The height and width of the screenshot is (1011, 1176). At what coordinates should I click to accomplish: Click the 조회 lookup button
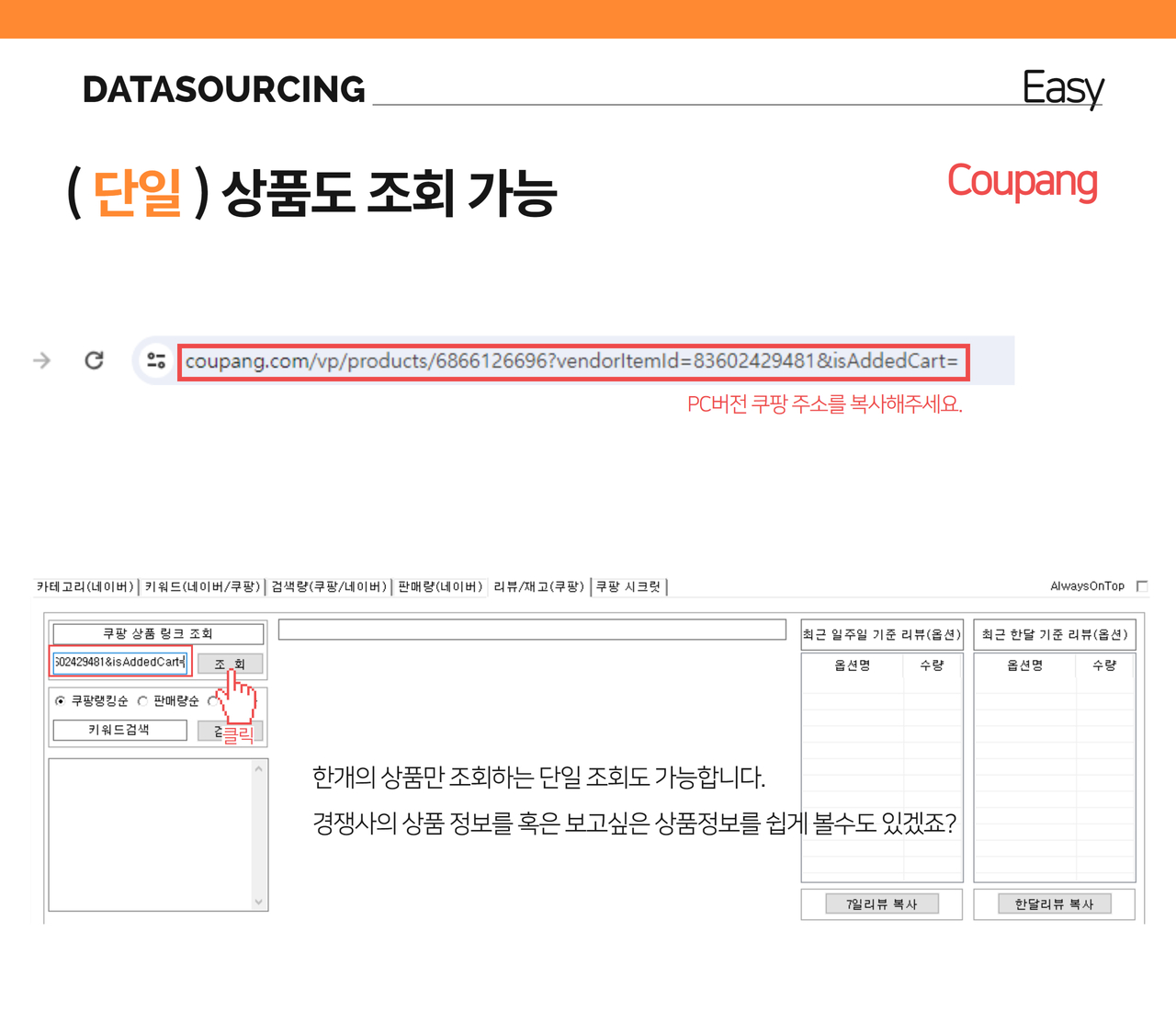[x=230, y=664]
